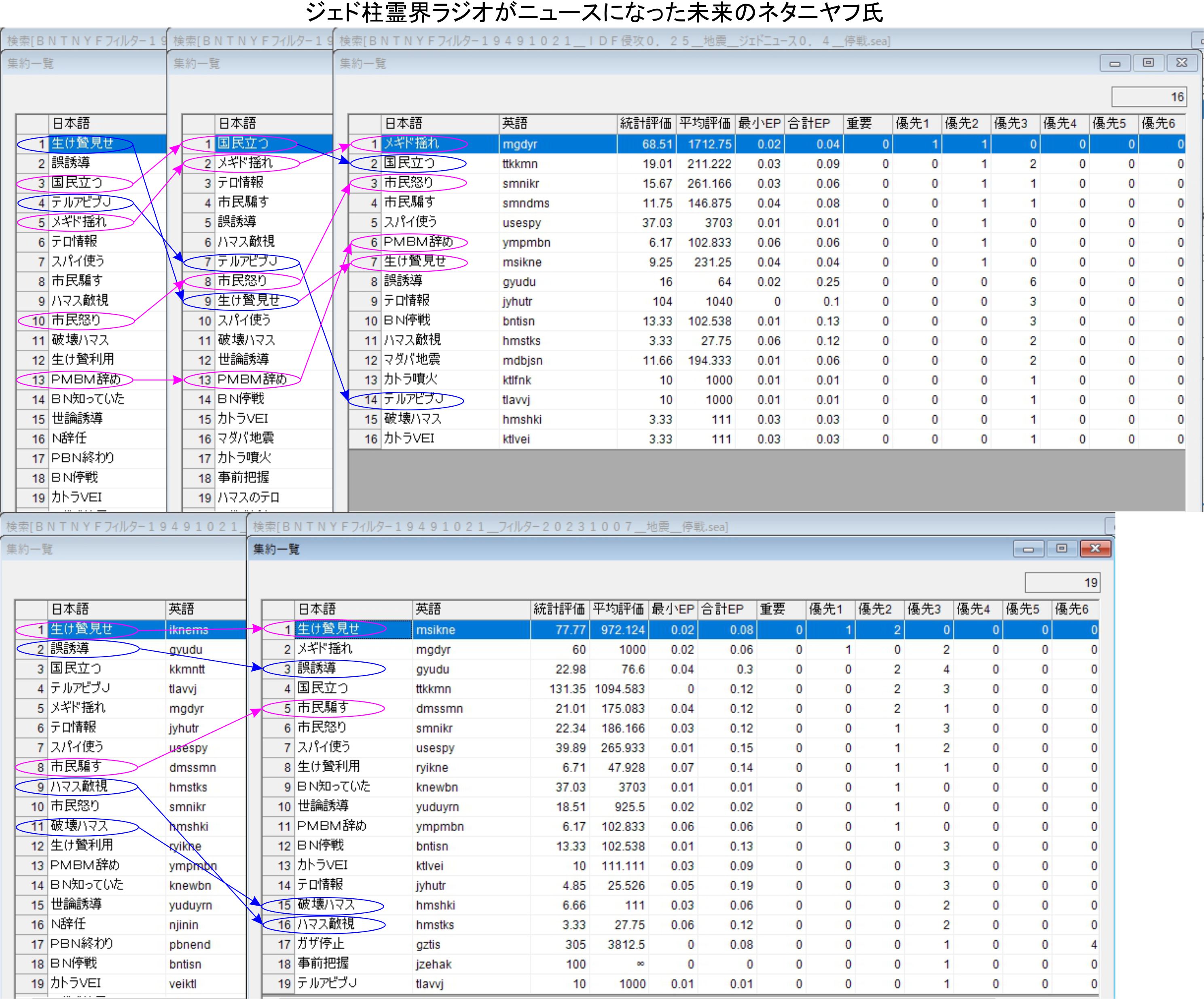Click 'veiktl' cell in bottom-left list
The image size is (1204, 999).
click(205, 984)
